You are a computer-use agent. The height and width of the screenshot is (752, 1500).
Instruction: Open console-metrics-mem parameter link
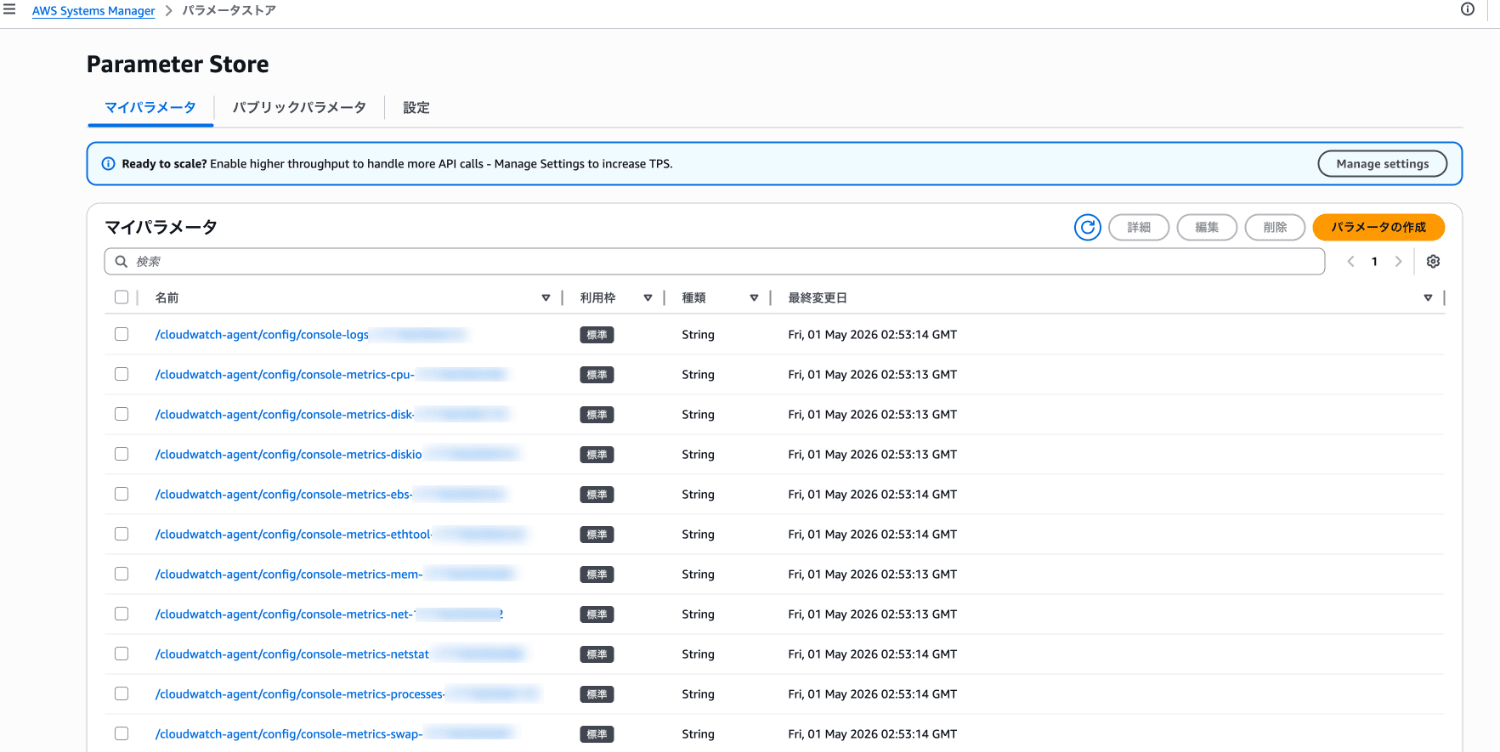[x=335, y=574]
